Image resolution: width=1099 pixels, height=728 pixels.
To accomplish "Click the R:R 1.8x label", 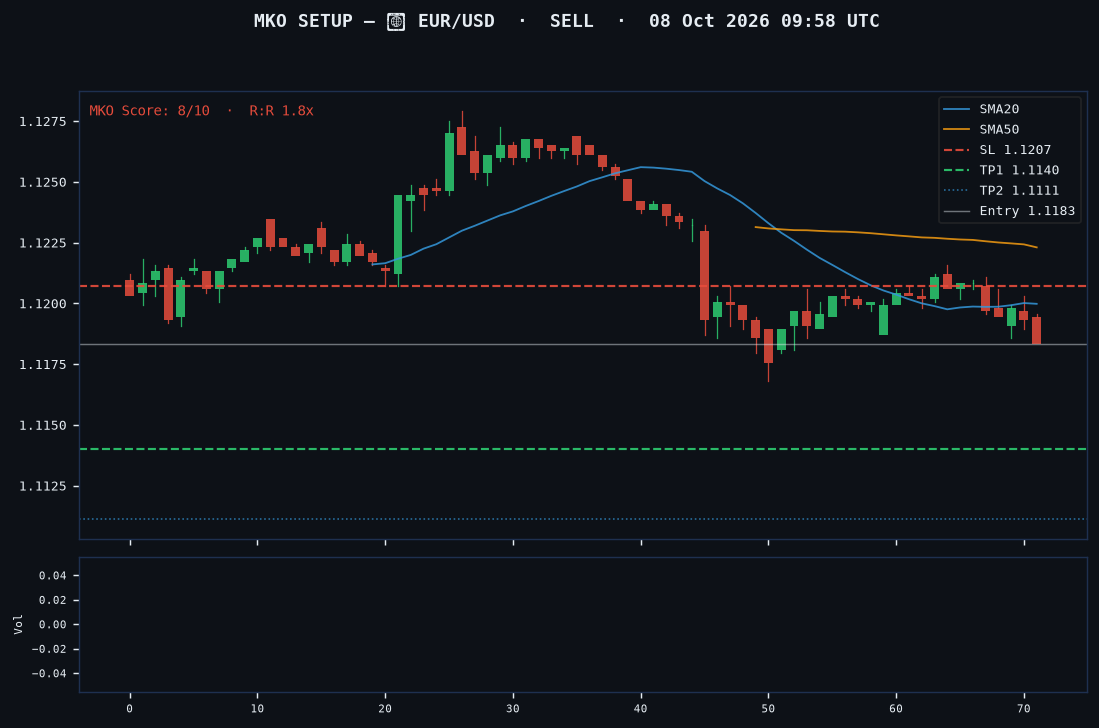I will click(281, 111).
